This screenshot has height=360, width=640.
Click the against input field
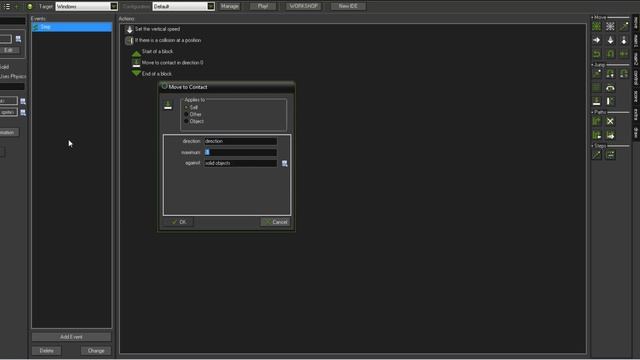pyautogui.click(x=240, y=163)
